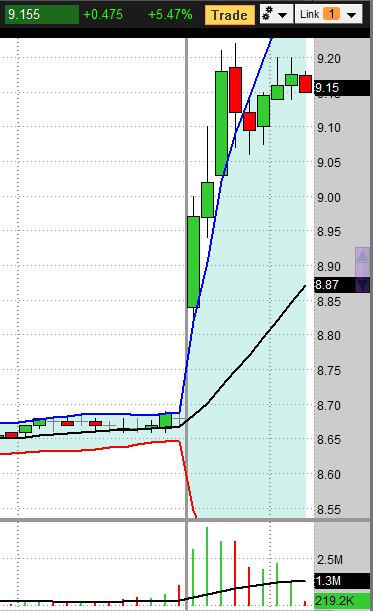
Task: Click the purple middle block between arrows
Action: (362, 270)
